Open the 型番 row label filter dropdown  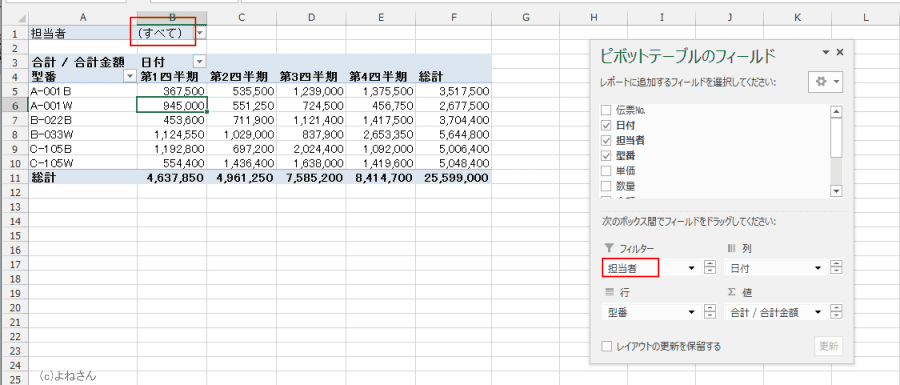tap(130, 76)
